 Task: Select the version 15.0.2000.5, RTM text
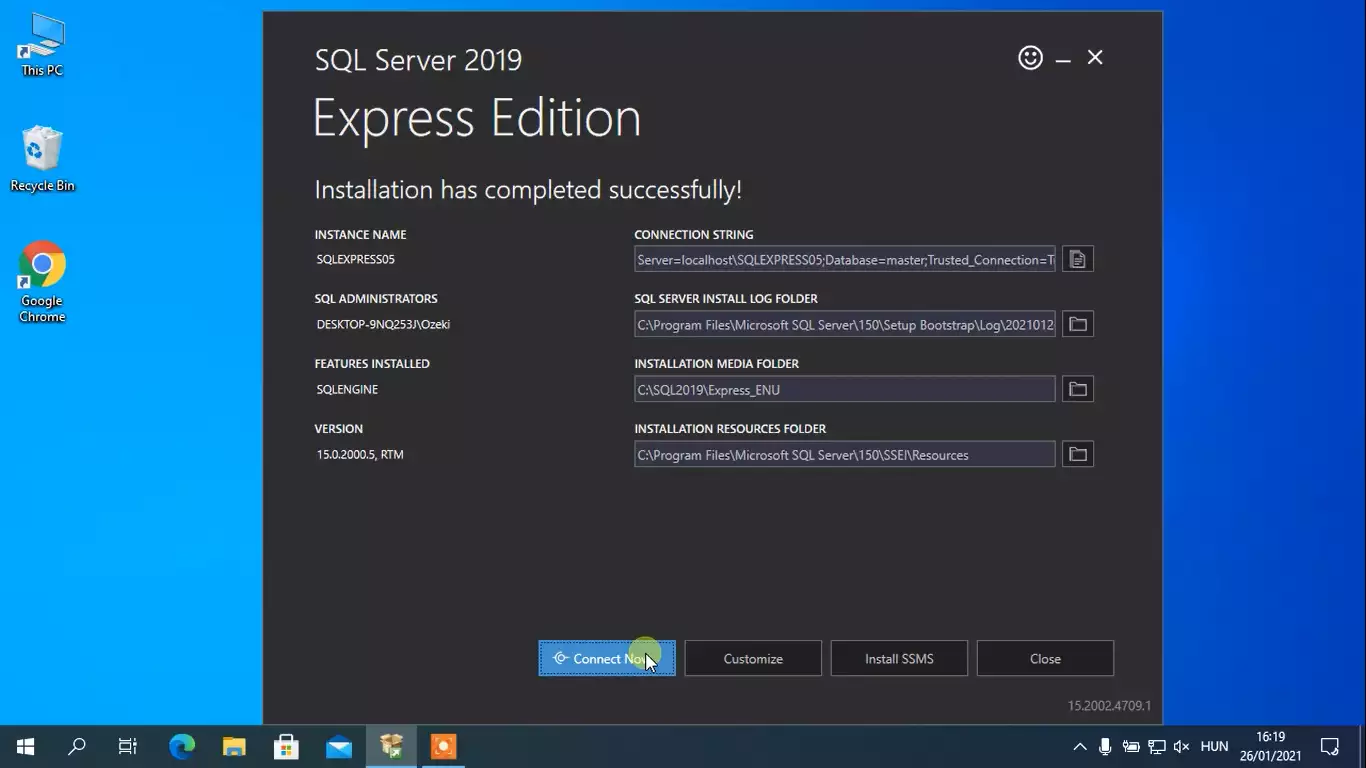[x=360, y=454]
